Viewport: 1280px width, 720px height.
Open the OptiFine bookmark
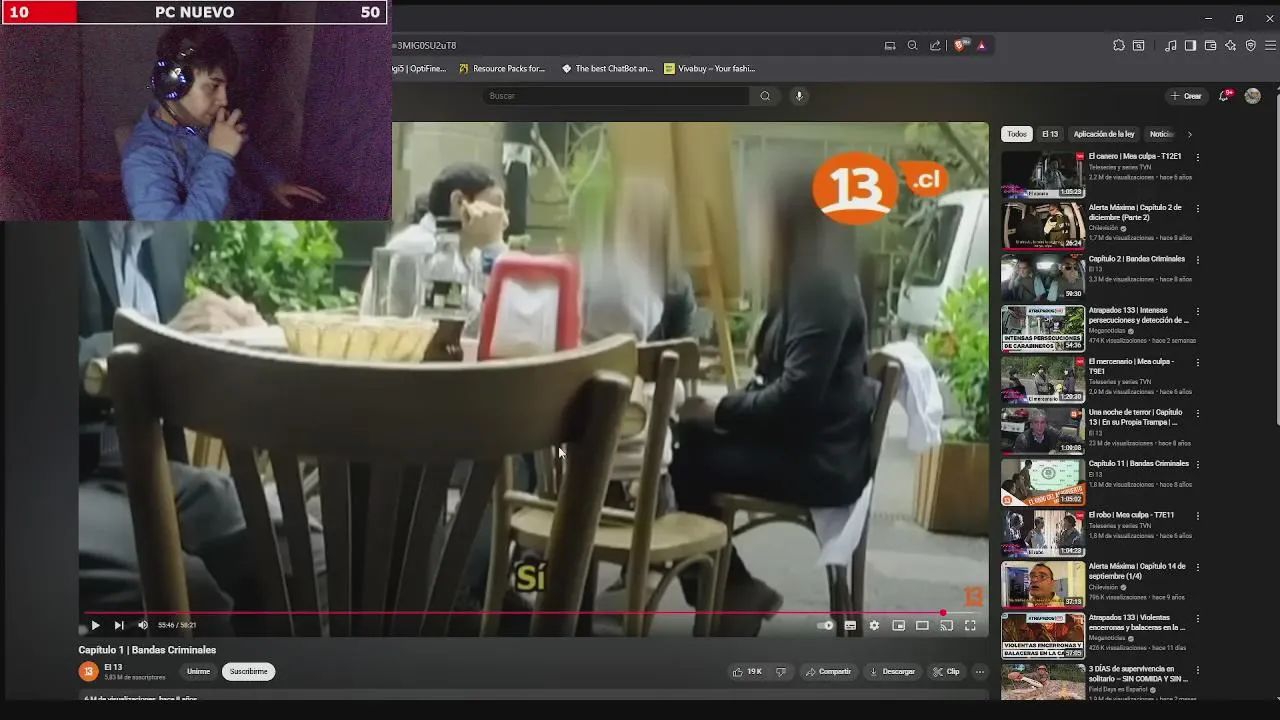click(419, 69)
